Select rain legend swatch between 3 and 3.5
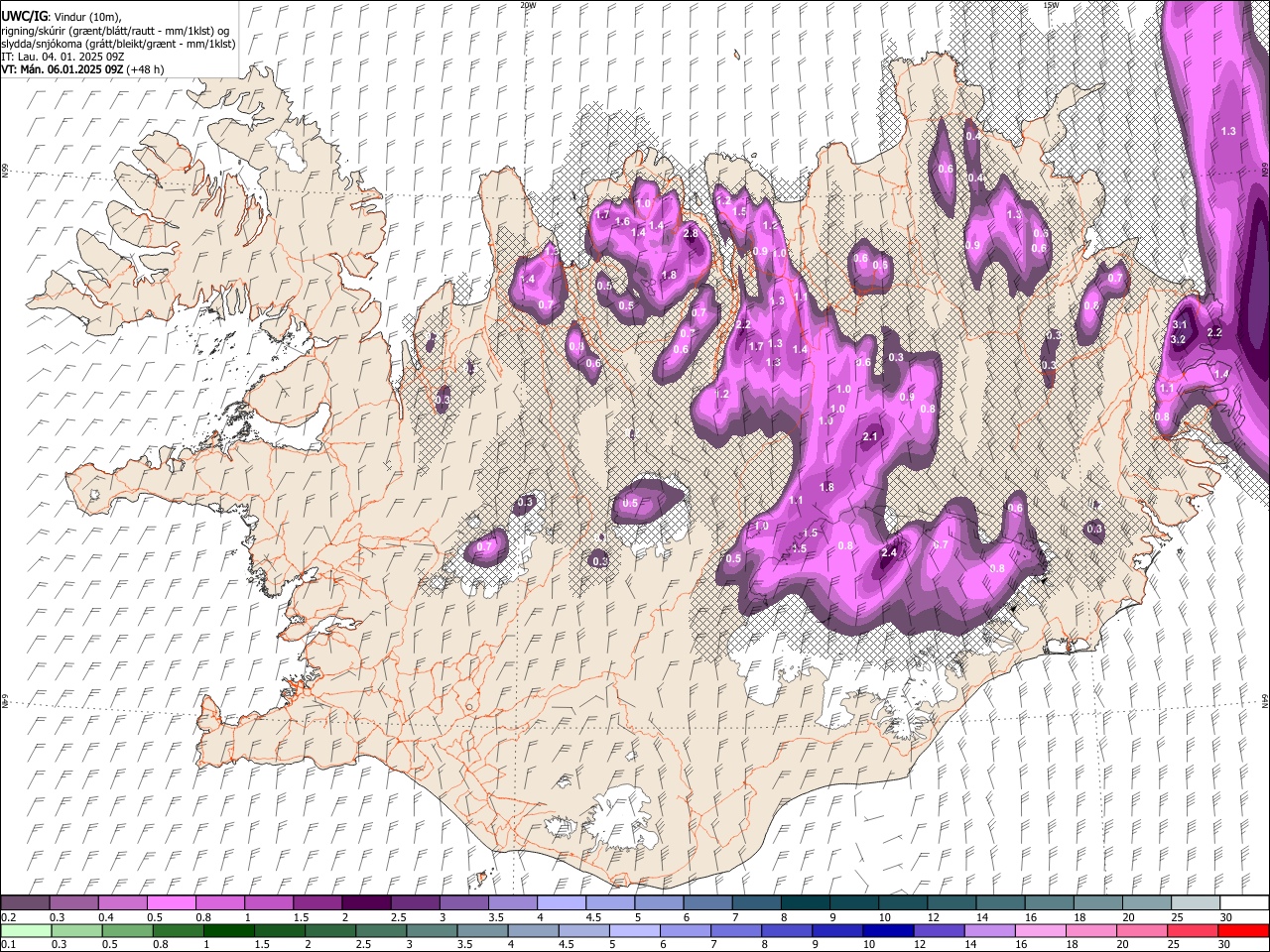This screenshot has height=952, width=1270. click(x=432, y=930)
